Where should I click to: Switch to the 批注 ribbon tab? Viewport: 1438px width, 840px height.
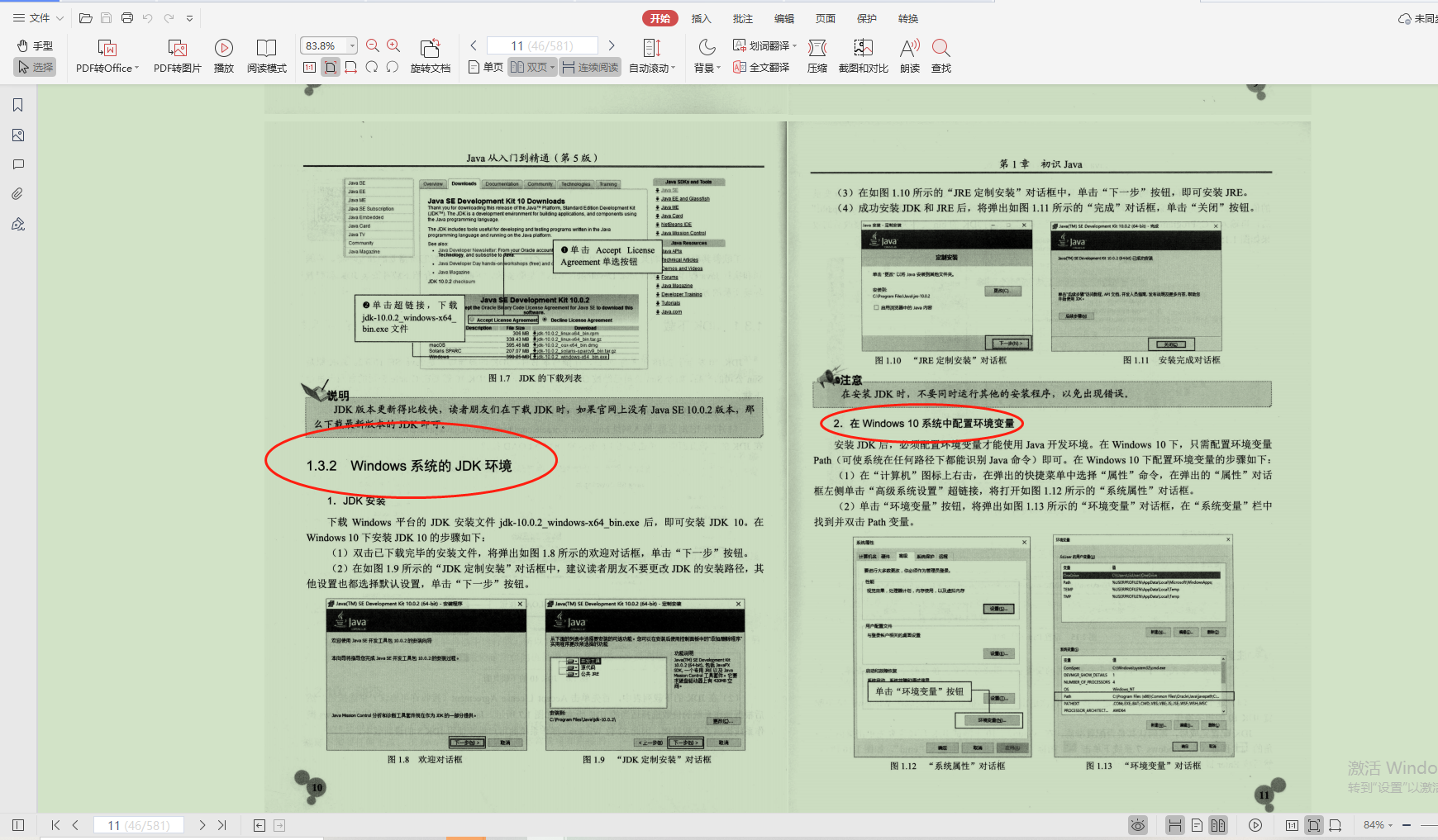coord(742,18)
